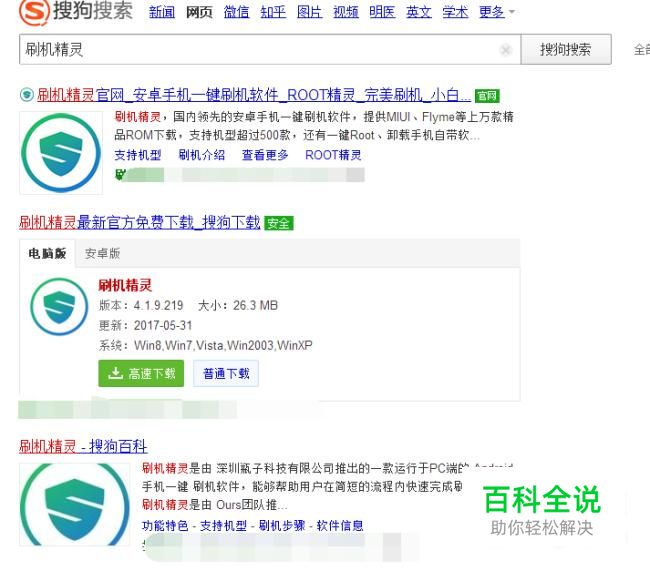The image size is (650, 571).
Task: Click the 刷机精灵 app icon in the download card
Action: click(59, 306)
